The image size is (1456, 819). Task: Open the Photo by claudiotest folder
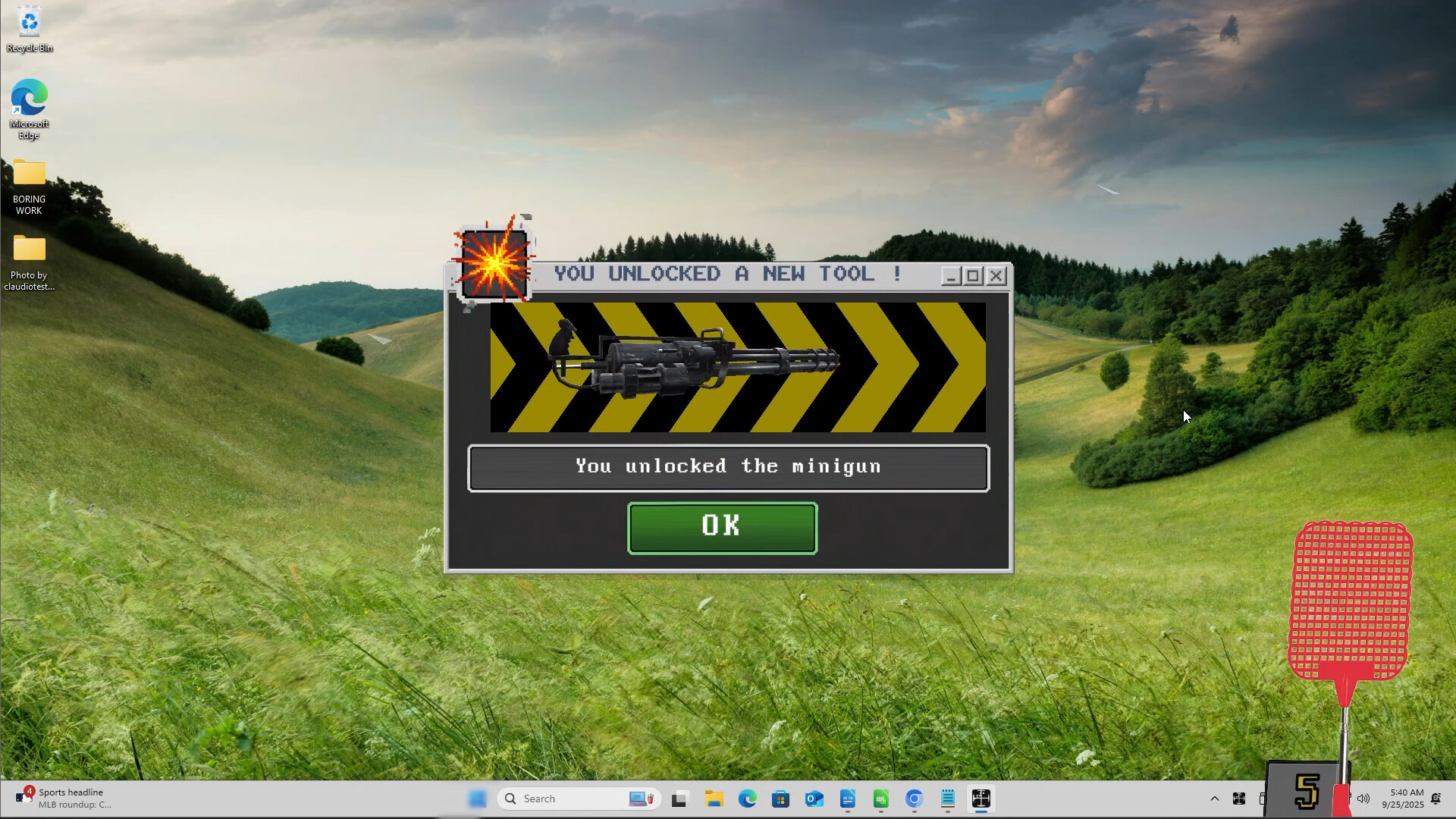tap(29, 250)
